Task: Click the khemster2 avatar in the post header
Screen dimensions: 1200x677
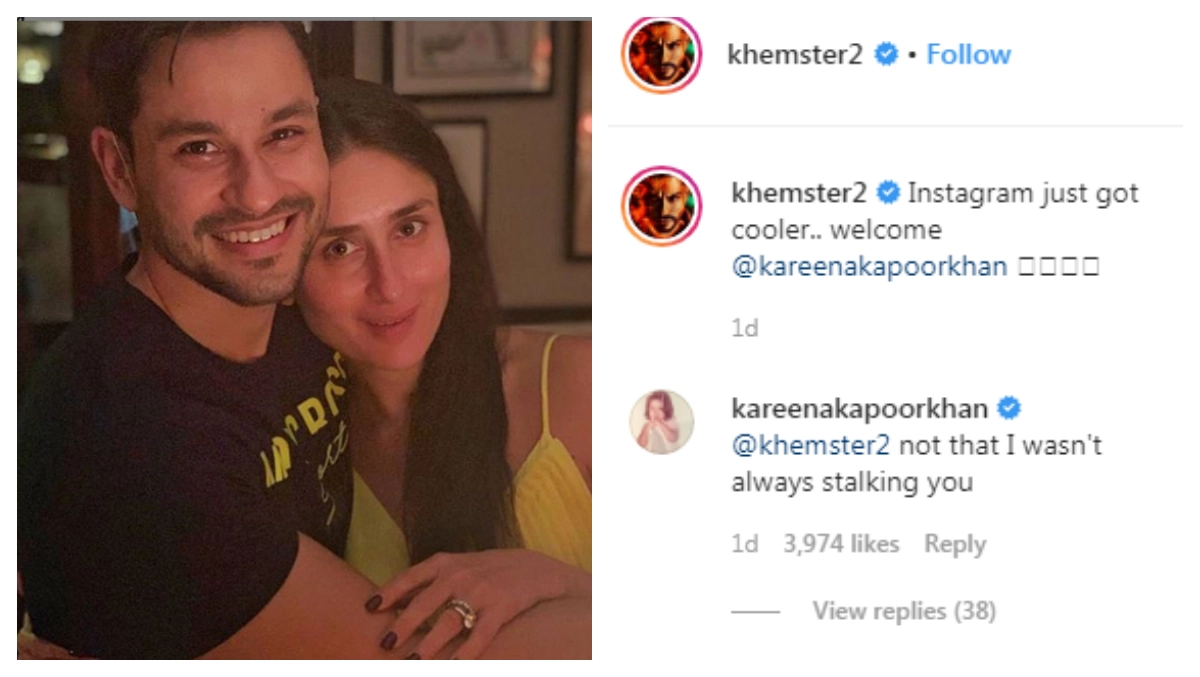Action: tap(660, 55)
